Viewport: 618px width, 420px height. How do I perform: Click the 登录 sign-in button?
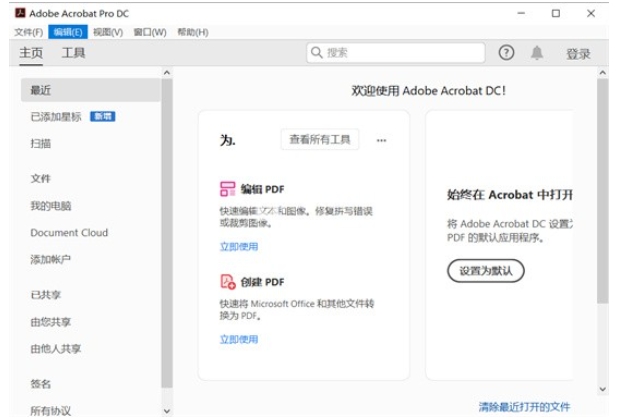578,54
